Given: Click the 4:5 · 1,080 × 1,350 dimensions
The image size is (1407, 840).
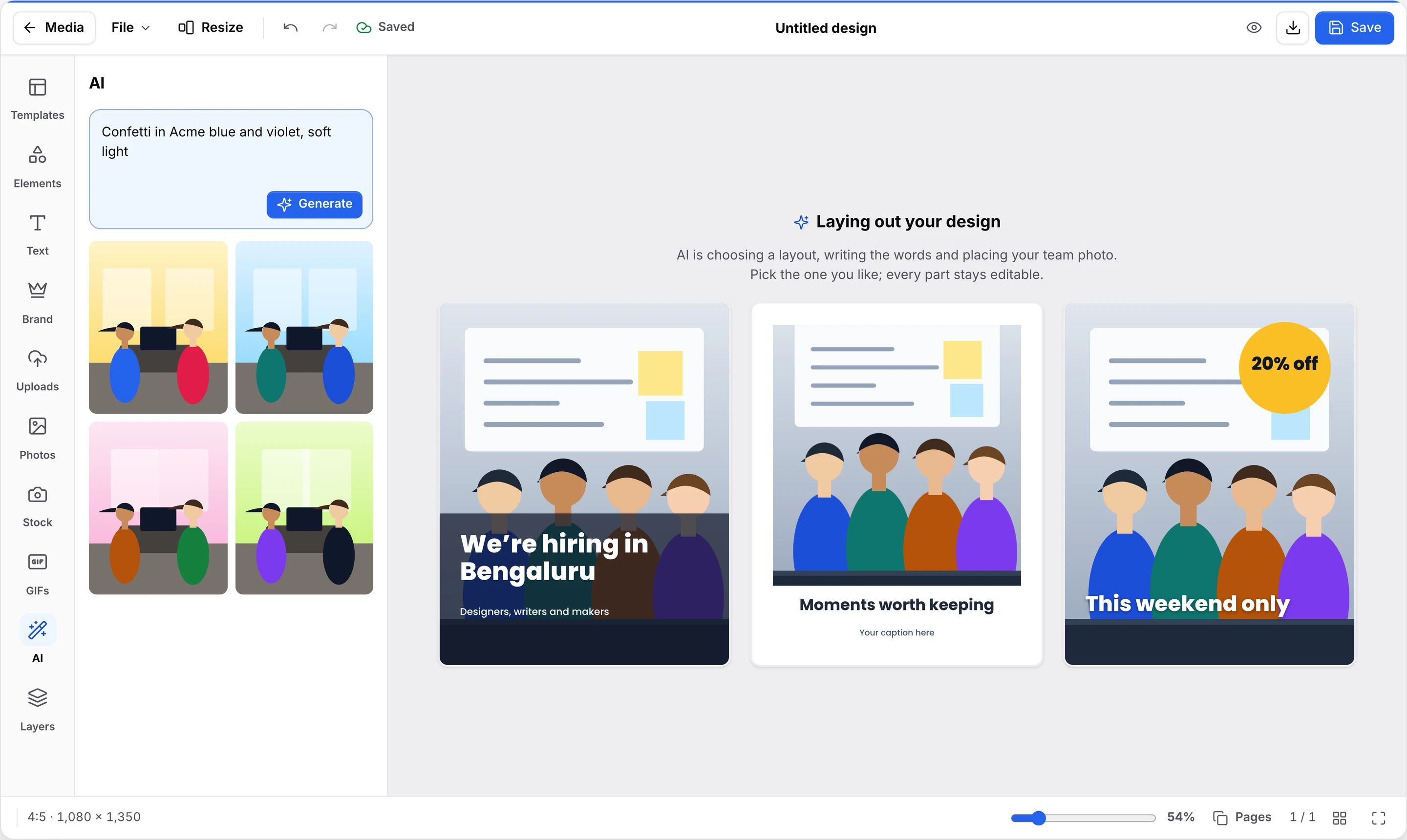Looking at the screenshot, I should [85, 817].
